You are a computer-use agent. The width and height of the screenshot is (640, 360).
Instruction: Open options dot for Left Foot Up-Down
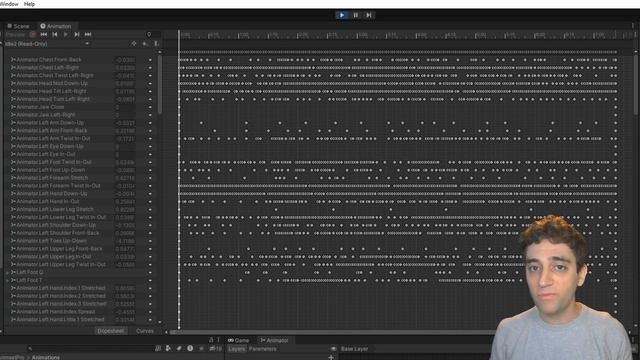[150, 170]
